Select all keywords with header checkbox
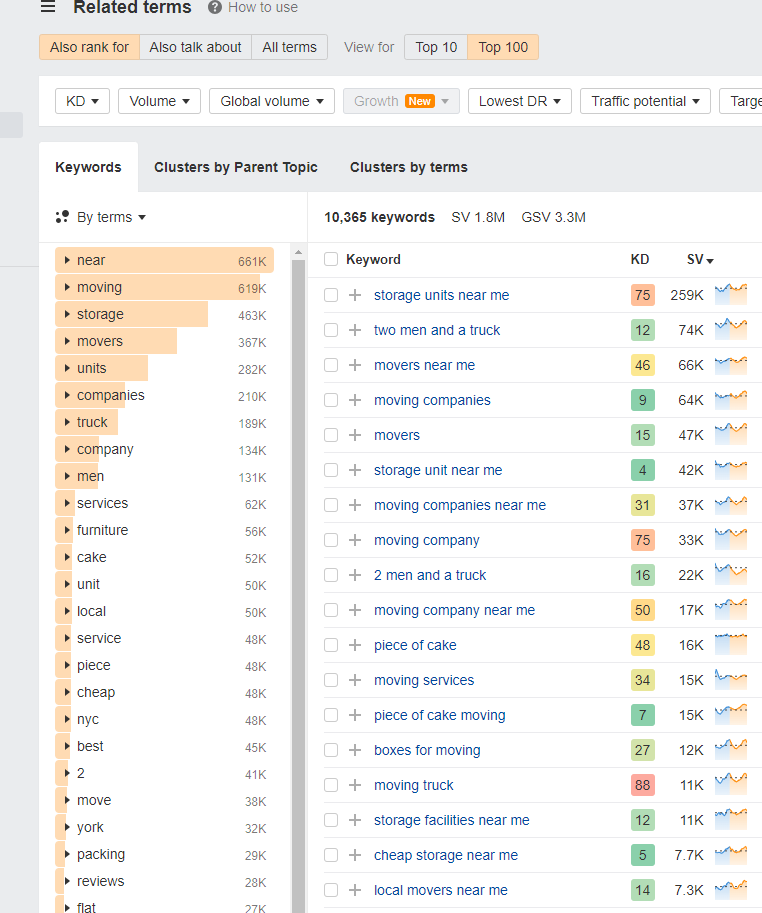 click(x=331, y=259)
